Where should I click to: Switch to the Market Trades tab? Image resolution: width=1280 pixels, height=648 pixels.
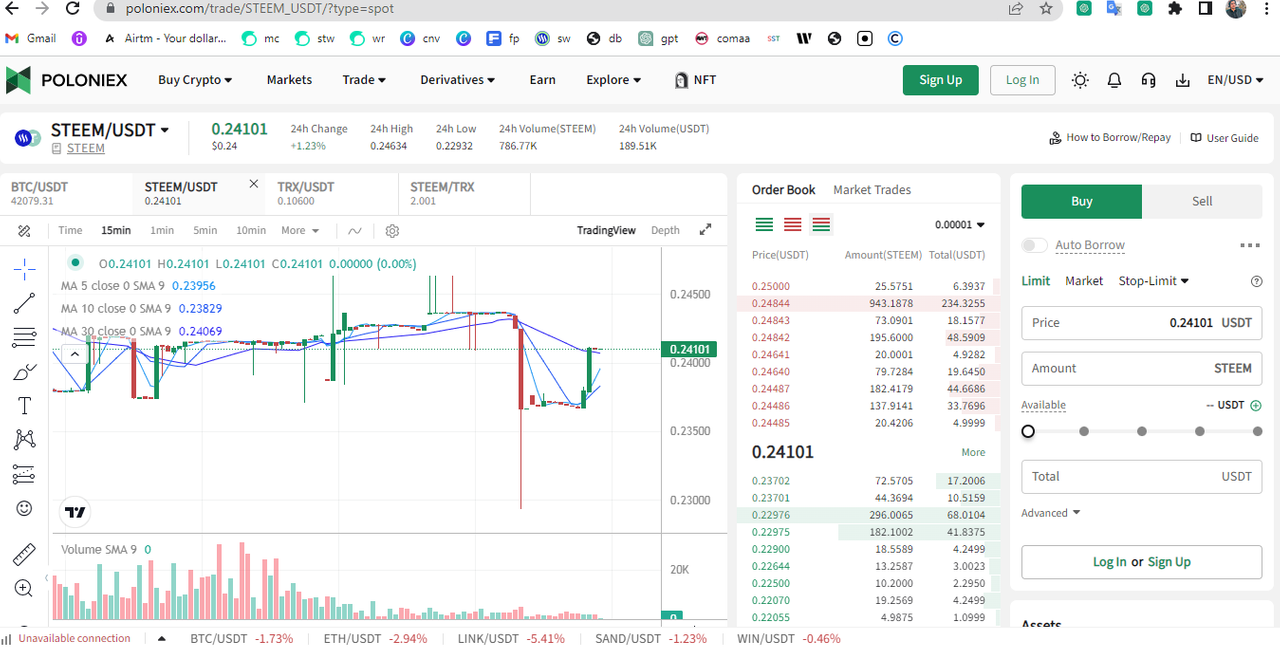tap(872, 190)
